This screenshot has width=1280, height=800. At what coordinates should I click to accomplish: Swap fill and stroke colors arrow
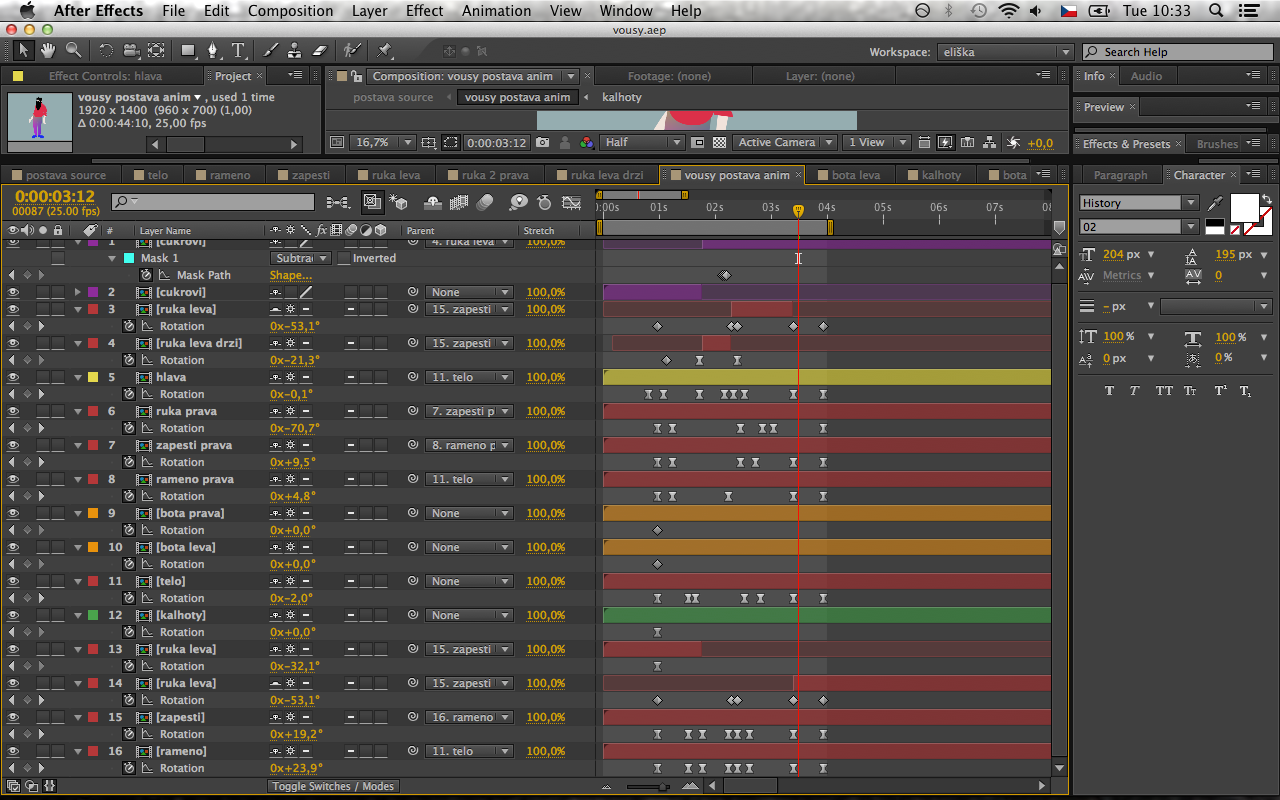tap(1267, 199)
